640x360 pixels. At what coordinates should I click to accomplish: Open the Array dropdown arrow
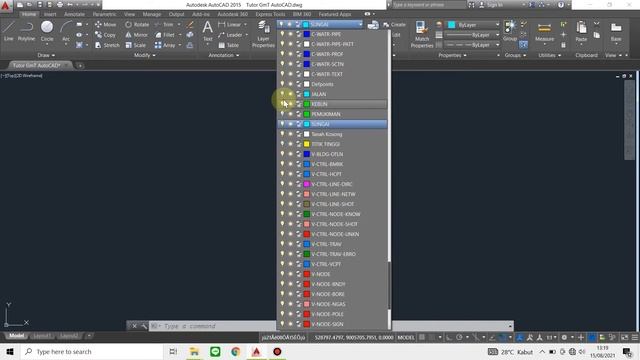[180, 45]
